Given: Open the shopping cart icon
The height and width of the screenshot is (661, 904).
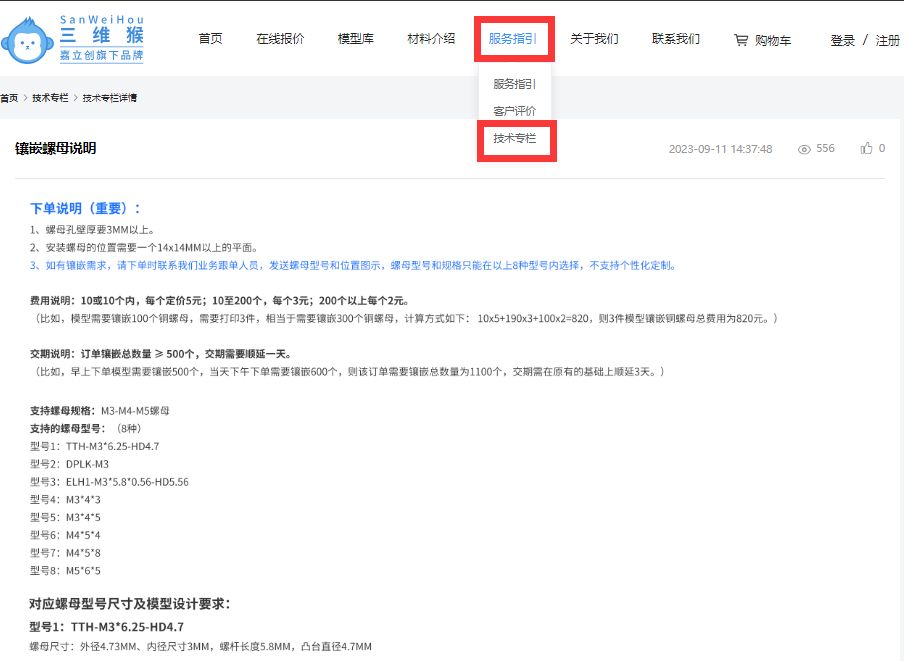Looking at the screenshot, I should 740,38.
